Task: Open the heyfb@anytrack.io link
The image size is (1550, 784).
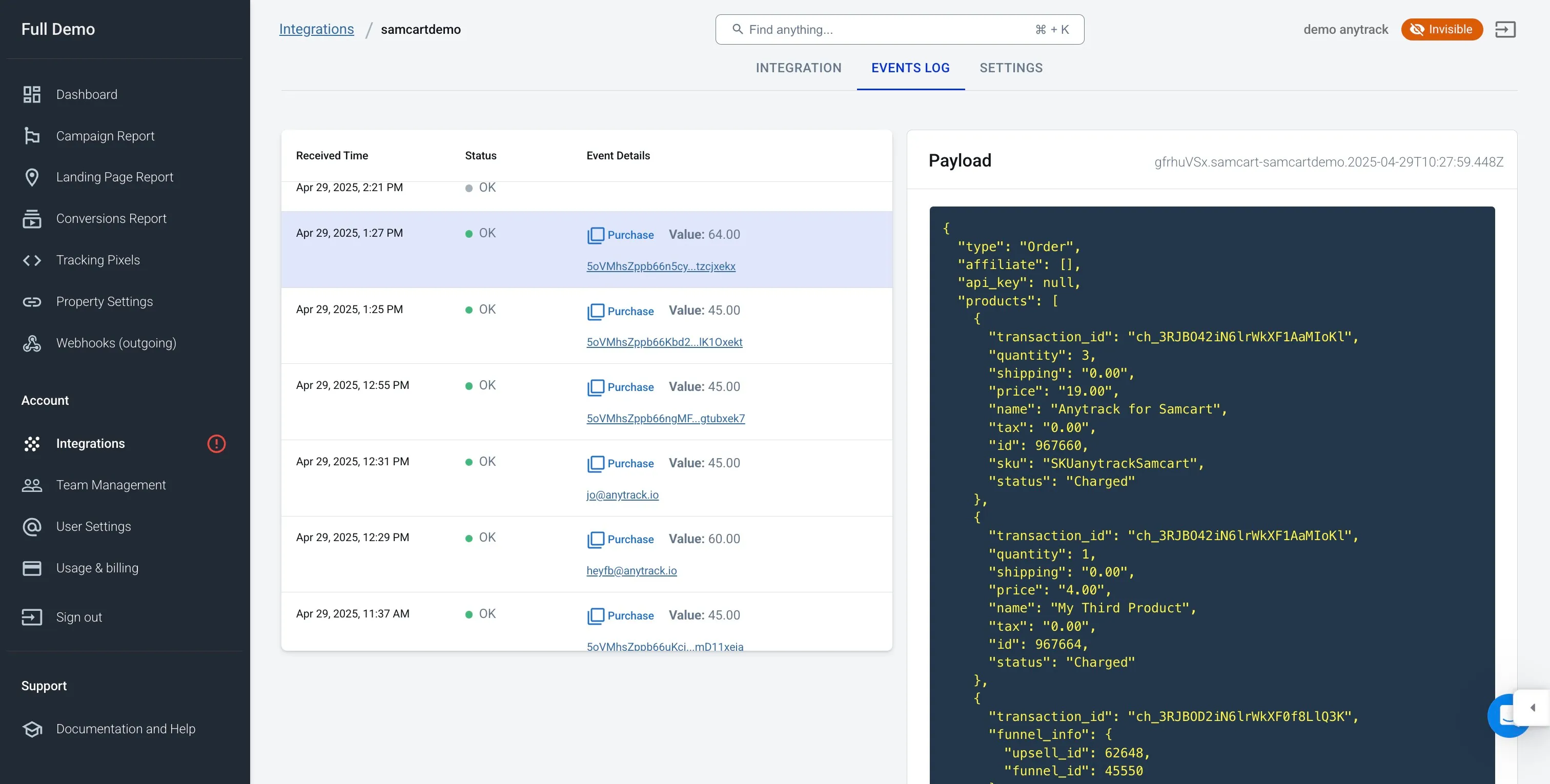Action: tap(631, 571)
